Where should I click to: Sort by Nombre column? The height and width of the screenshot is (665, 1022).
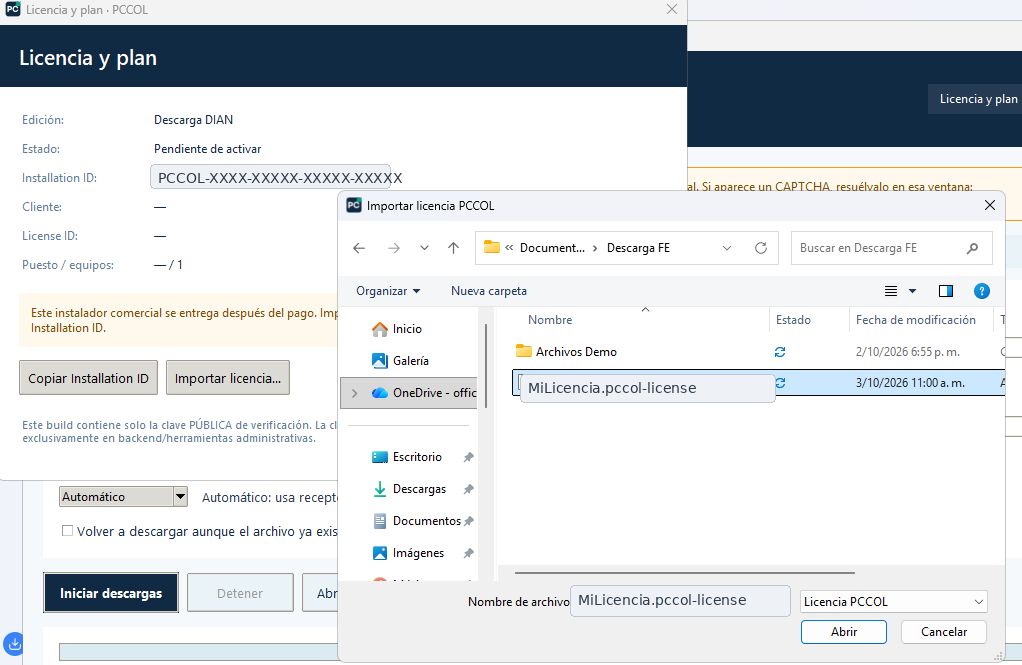[550, 320]
